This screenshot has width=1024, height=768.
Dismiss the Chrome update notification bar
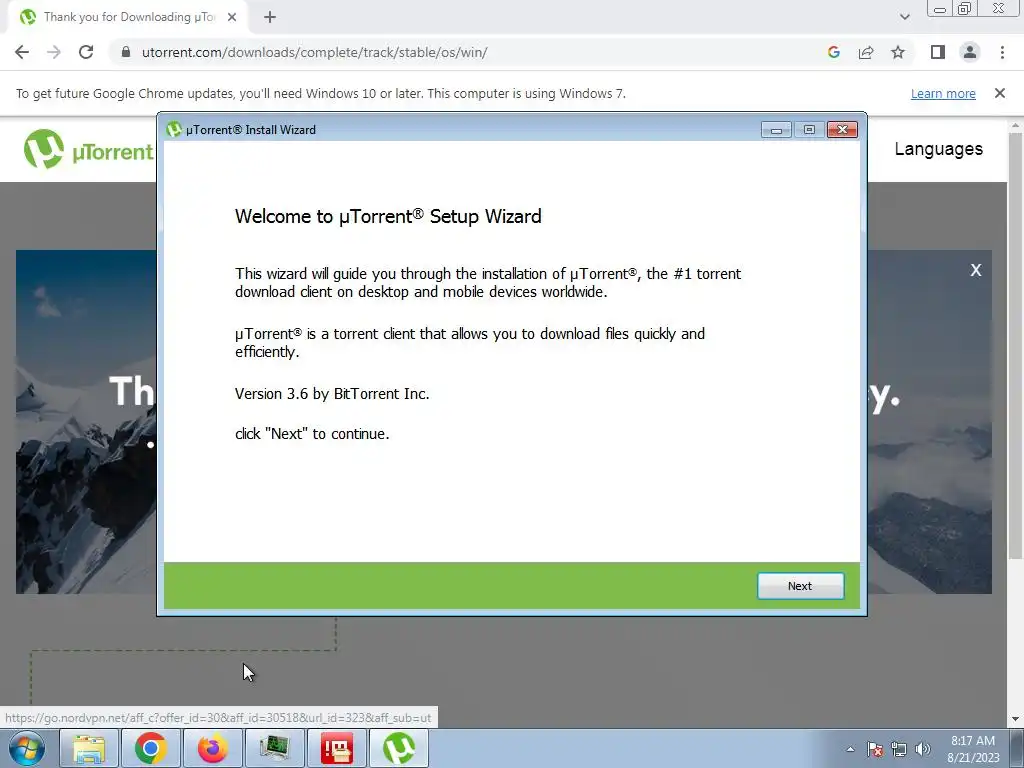(999, 93)
